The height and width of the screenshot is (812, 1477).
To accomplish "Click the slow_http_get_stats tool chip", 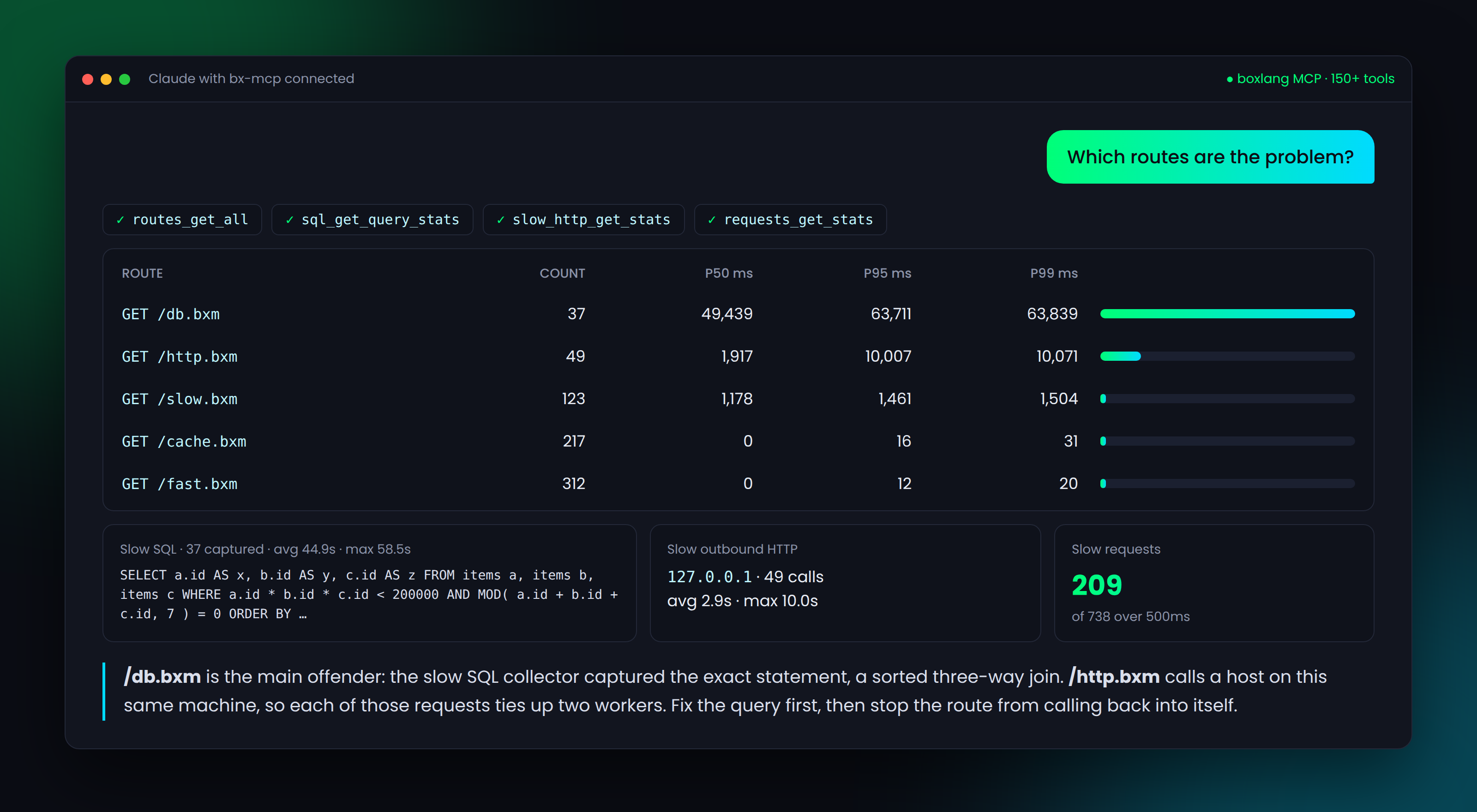I will [x=584, y=220].
